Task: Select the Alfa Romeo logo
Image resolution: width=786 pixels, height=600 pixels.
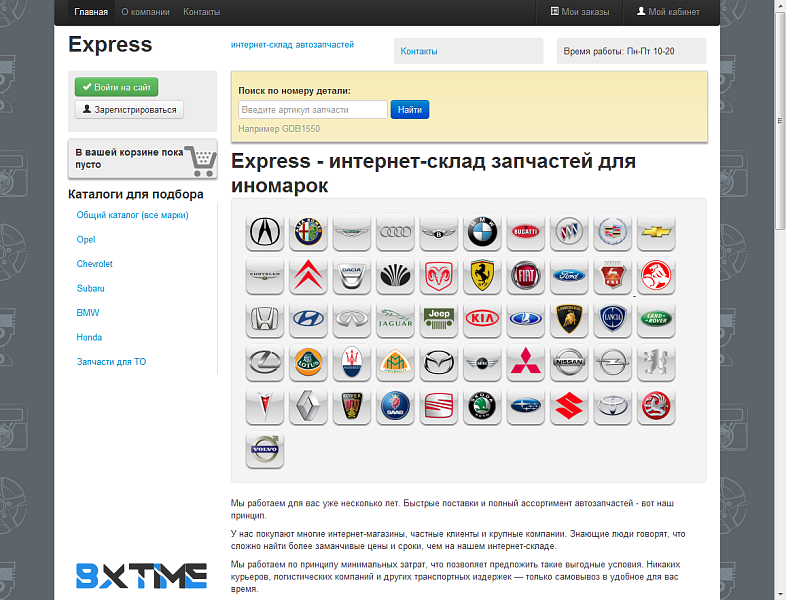Action: tap(308, 232)
